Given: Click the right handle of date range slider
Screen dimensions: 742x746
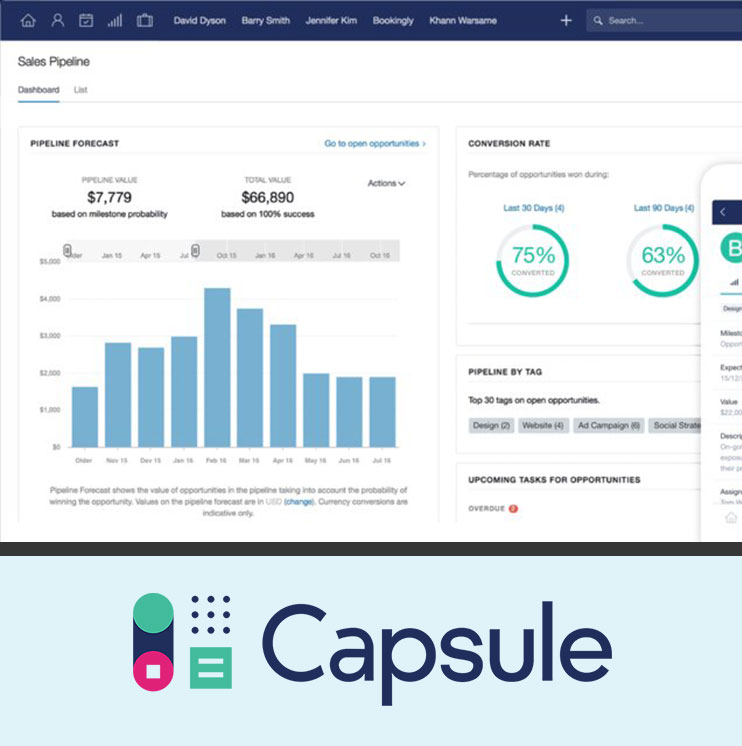Looking at the screenshot, I should point(196,250).
